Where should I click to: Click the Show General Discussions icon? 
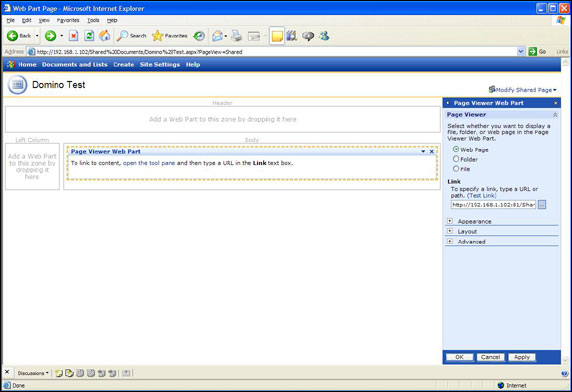126,373
